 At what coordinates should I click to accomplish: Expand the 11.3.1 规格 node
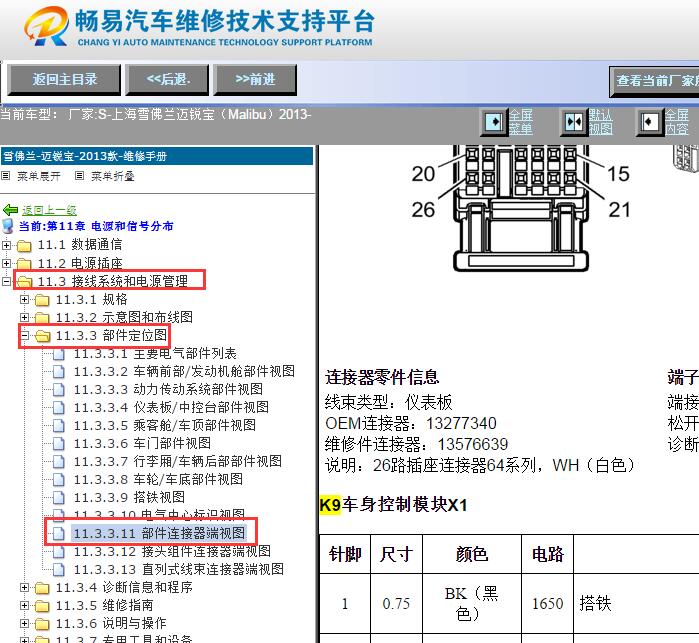[25, 299]
